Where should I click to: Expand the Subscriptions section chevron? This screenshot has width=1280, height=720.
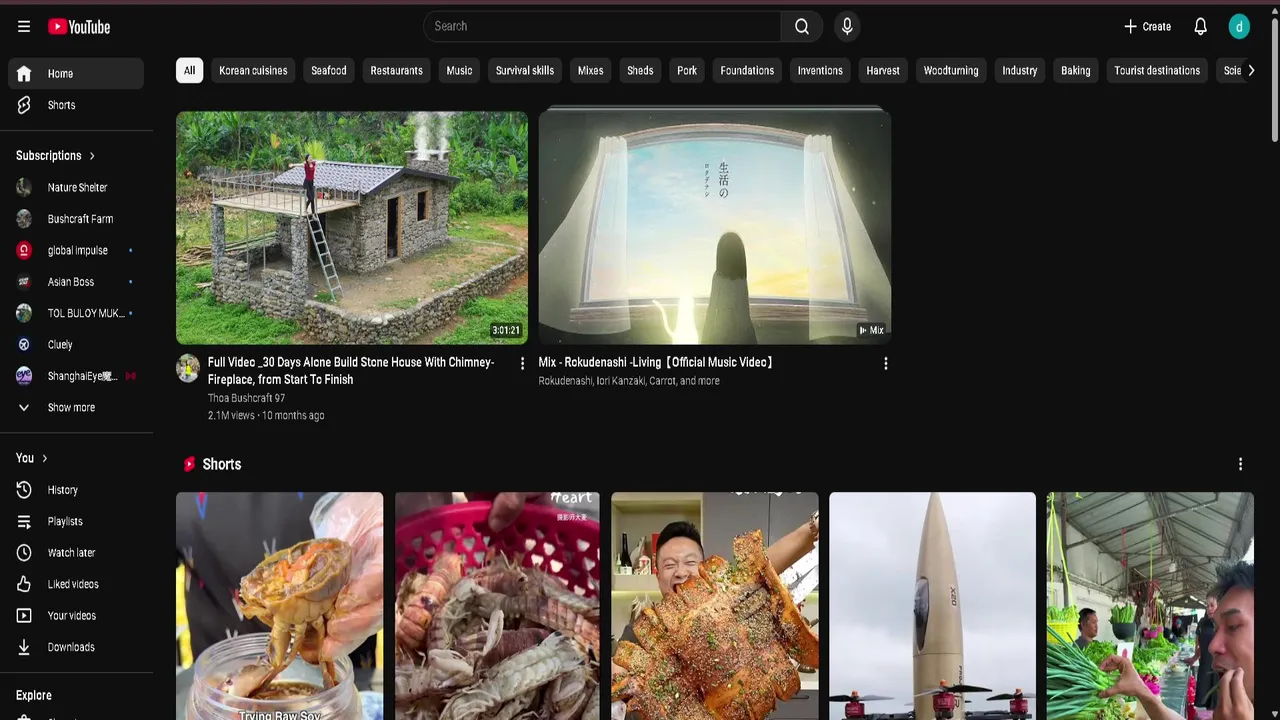[x=92, y=156]
